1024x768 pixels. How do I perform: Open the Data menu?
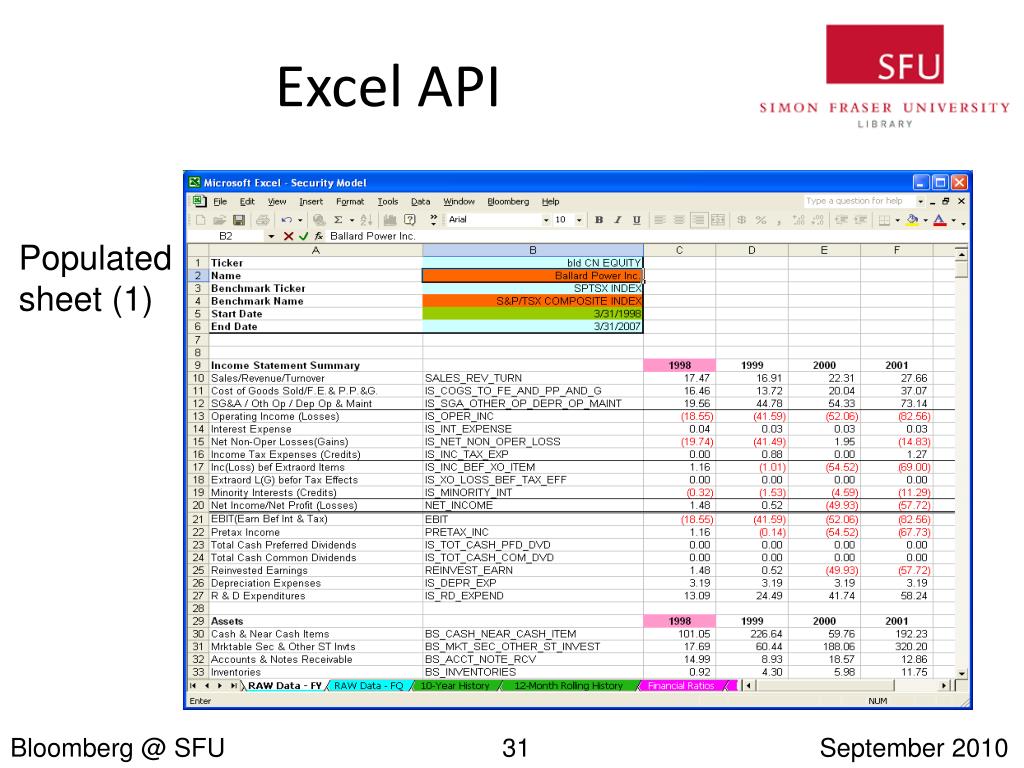(x=421, y=202)
